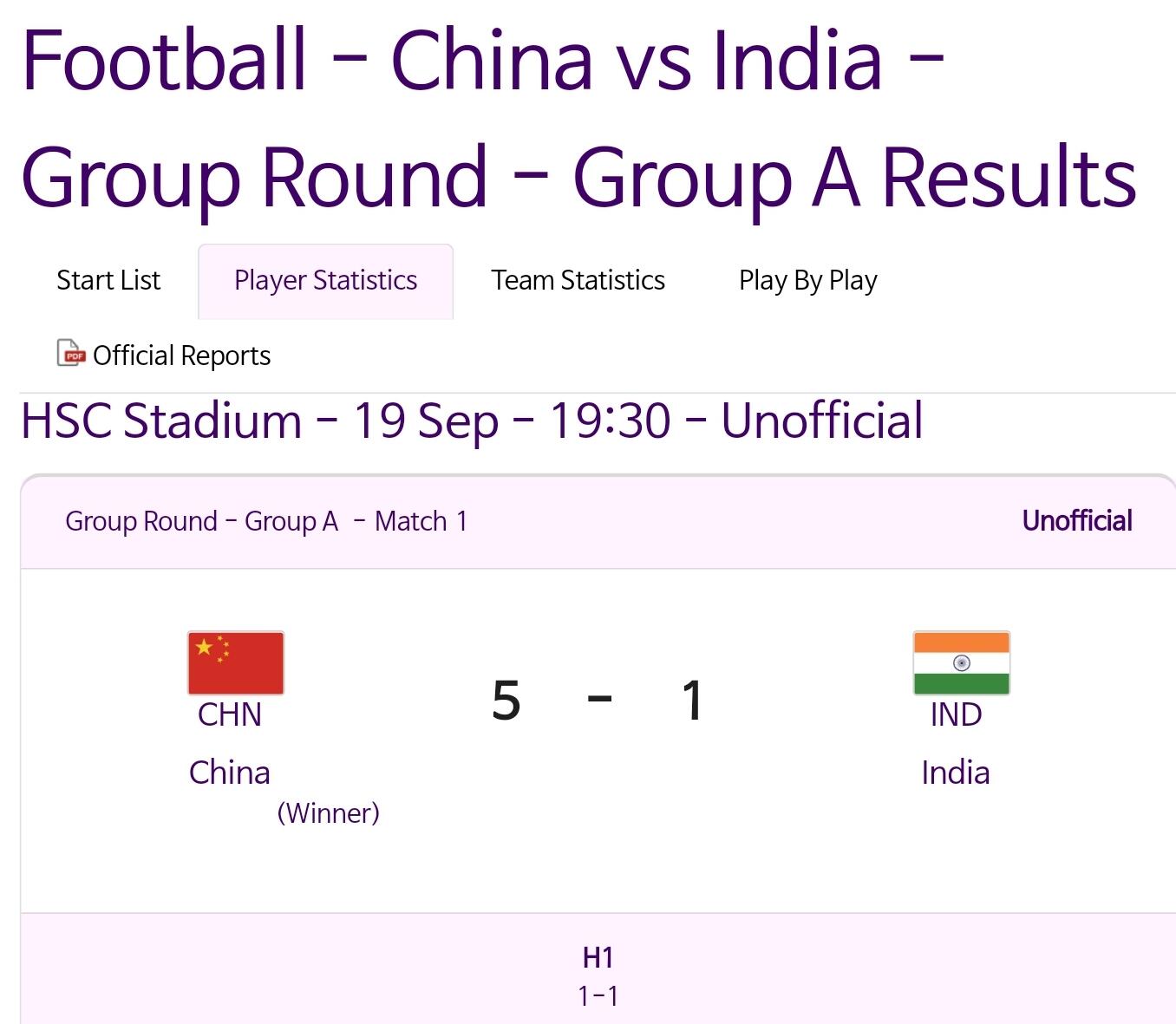The image size is (1176, 1024).
Task: Click the PDF icon for Official Reports
Action: point(71,354)
